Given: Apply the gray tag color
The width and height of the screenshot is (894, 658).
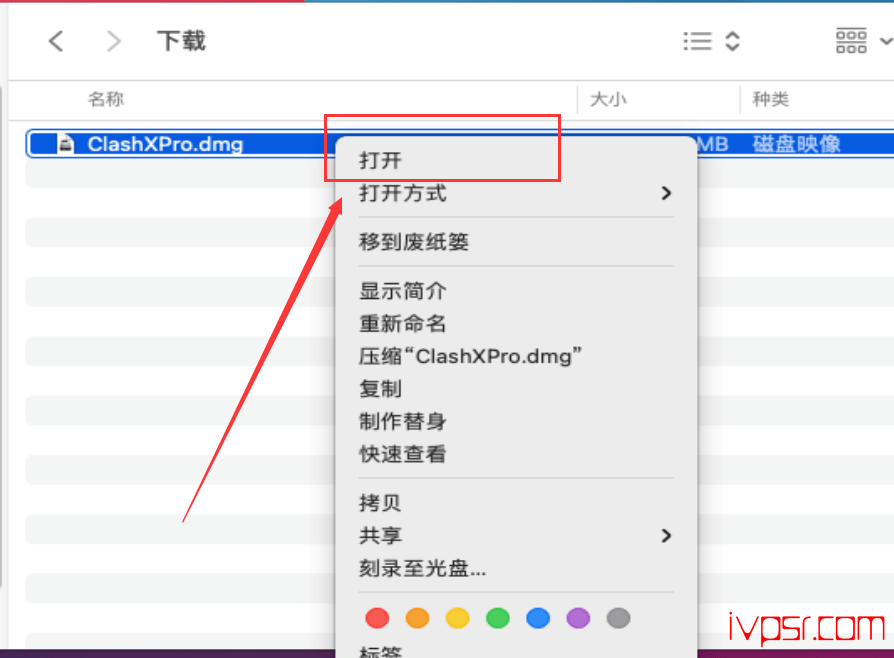Looking at the screenshot, I should tap(619, 618).
